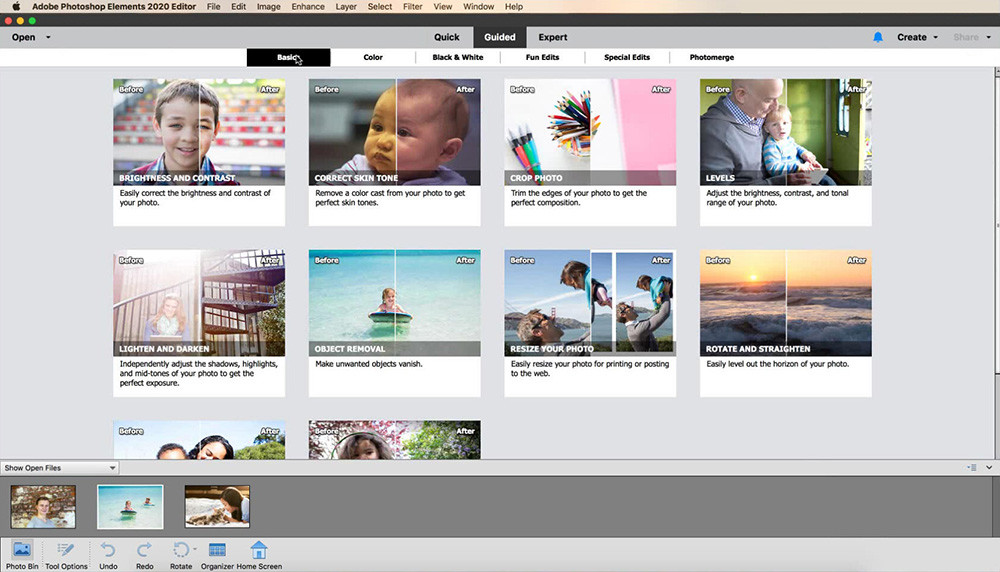
Task: Open the Tool Options panel
Action: [66, 551]
